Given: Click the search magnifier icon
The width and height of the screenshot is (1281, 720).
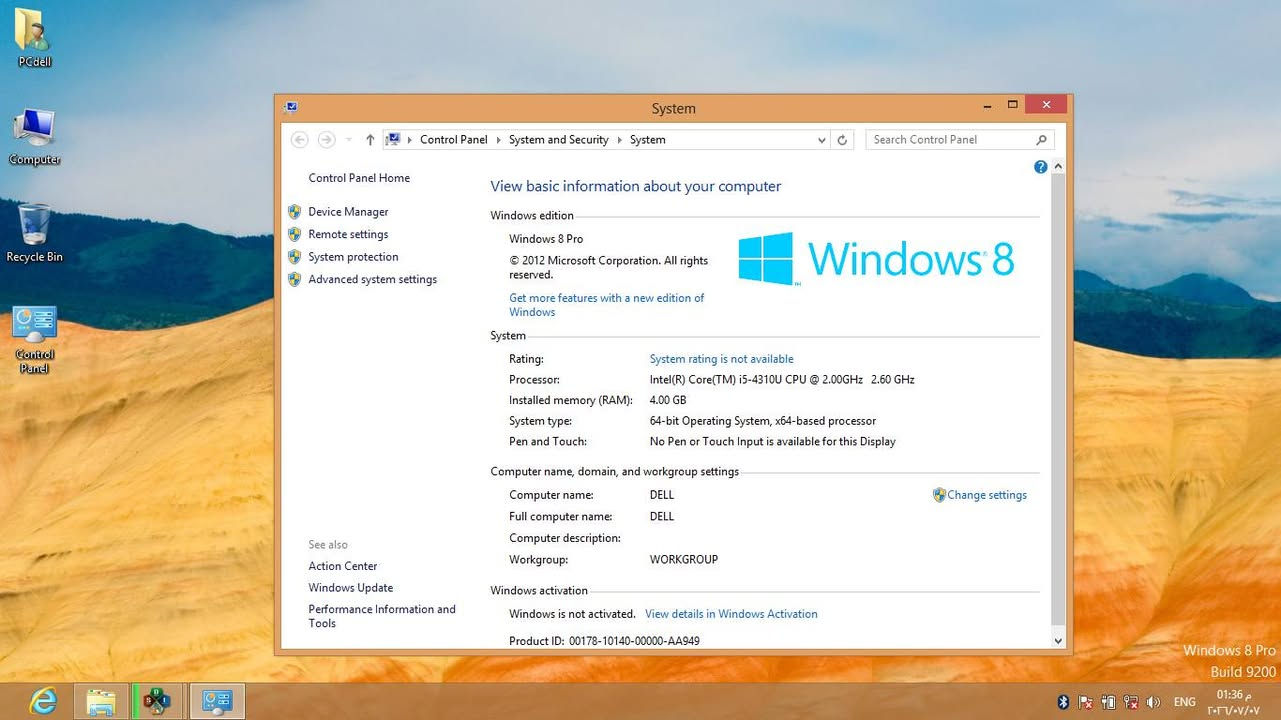Looking at the screenshot, I should coord(1041,140).
